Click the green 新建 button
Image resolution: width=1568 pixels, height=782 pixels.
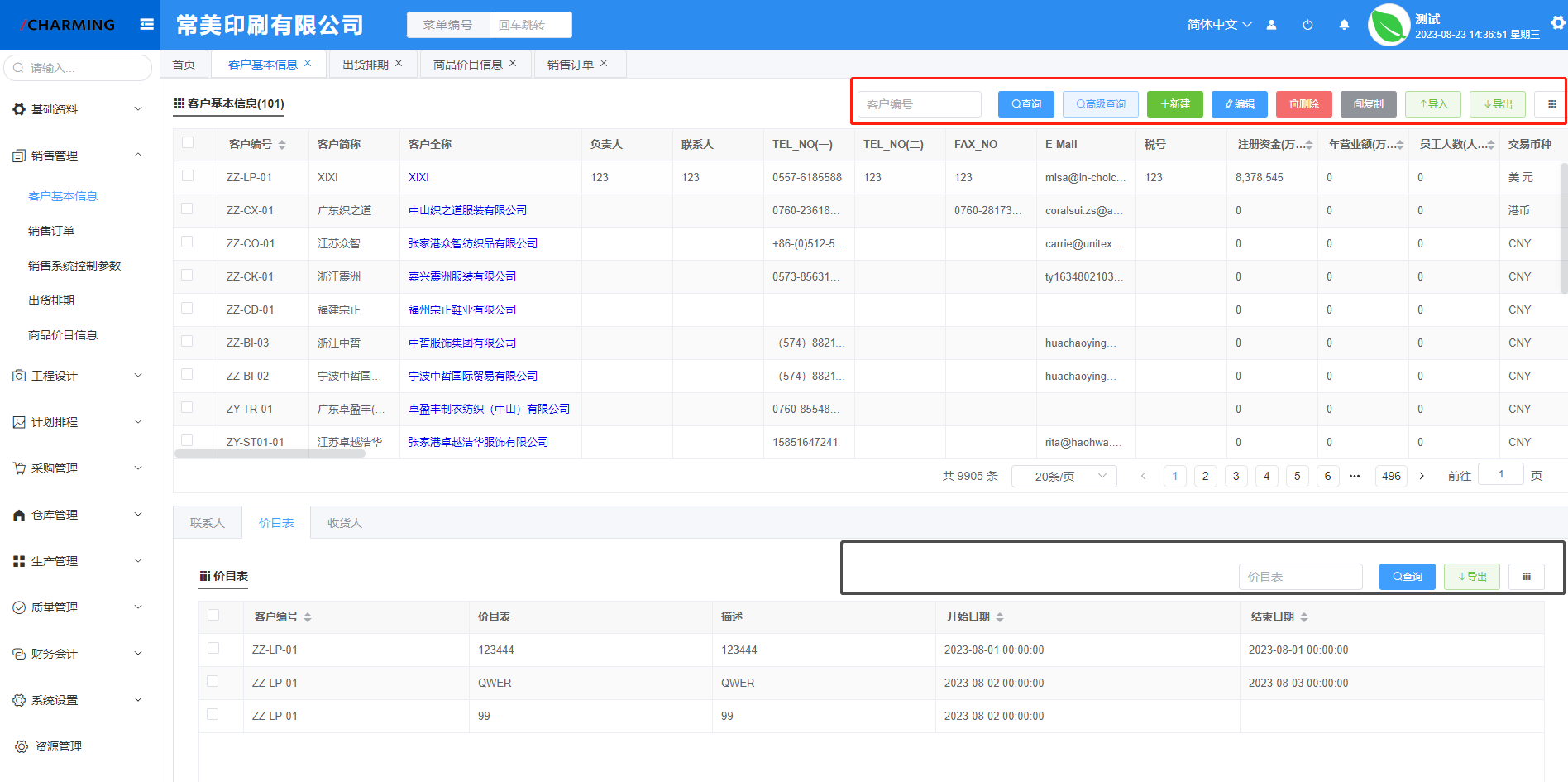[1175, 104]
